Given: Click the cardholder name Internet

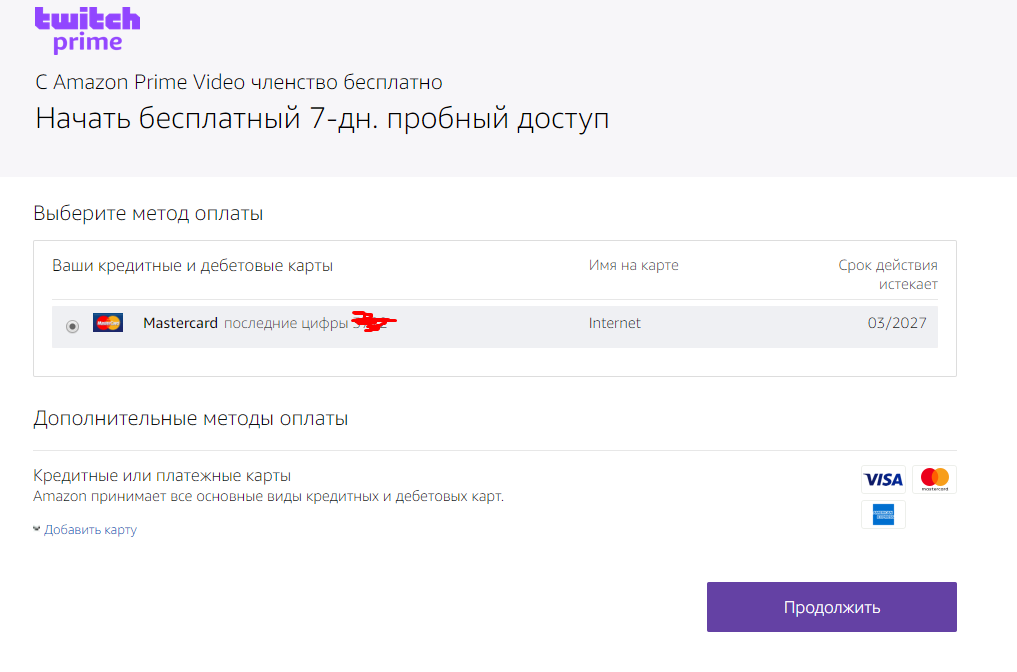Looking at the screenshot, I should click(x=614, y=323).
